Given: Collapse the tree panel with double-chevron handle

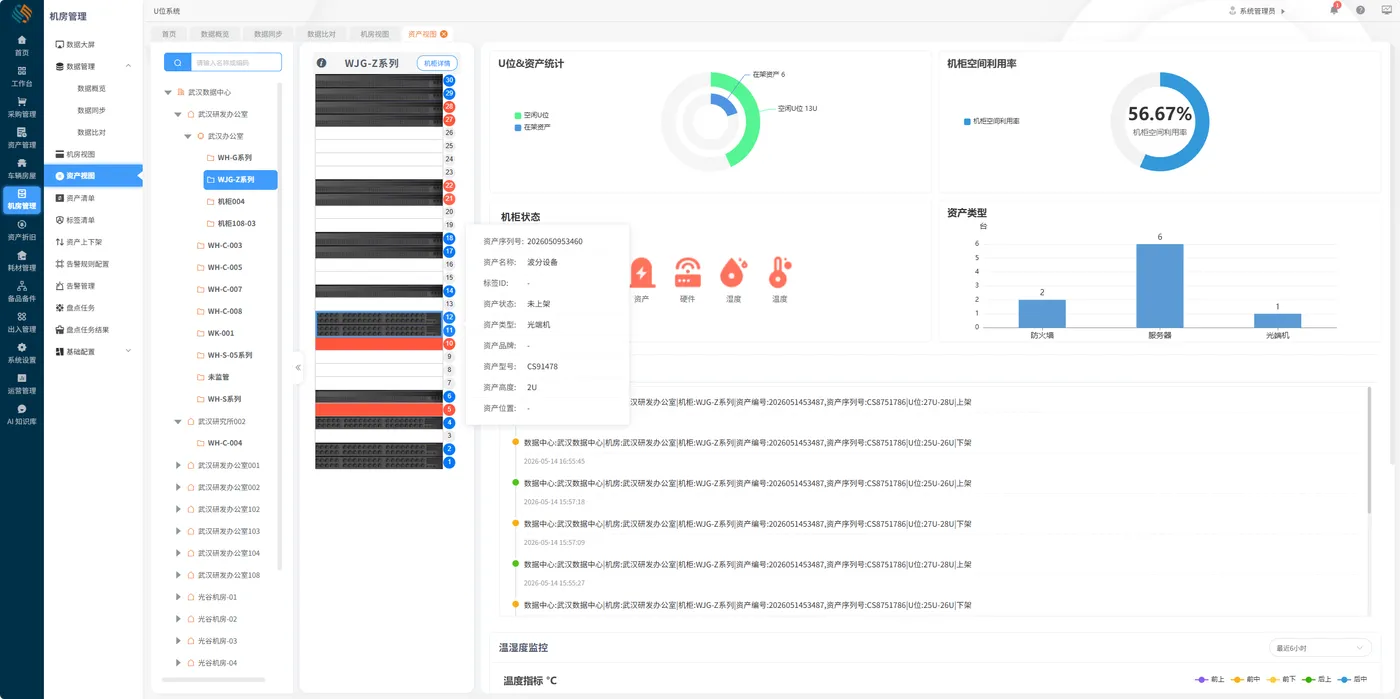Looking at the screenshot, I should [x=298, y=367].
